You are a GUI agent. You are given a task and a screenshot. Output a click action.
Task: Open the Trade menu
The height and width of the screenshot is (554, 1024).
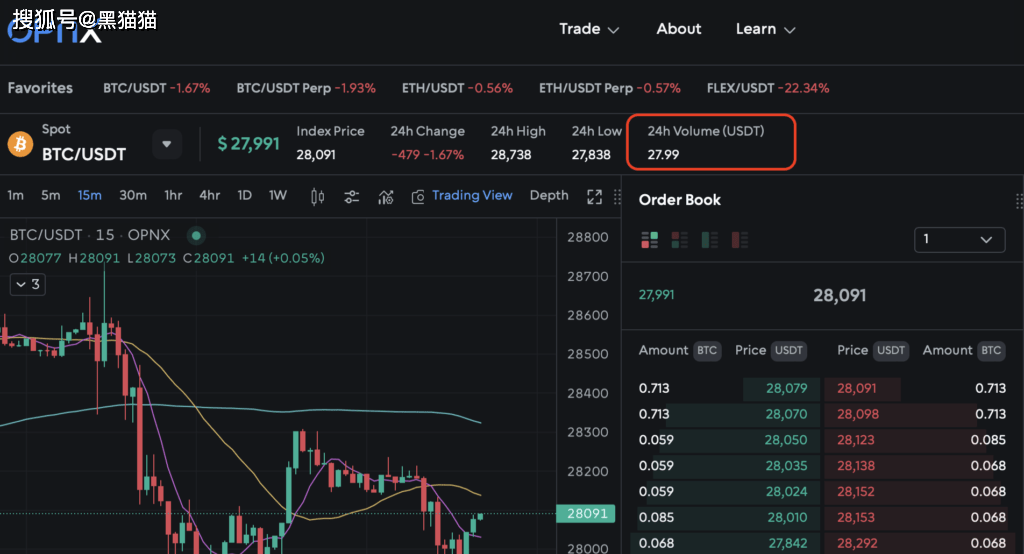(589, 29)
